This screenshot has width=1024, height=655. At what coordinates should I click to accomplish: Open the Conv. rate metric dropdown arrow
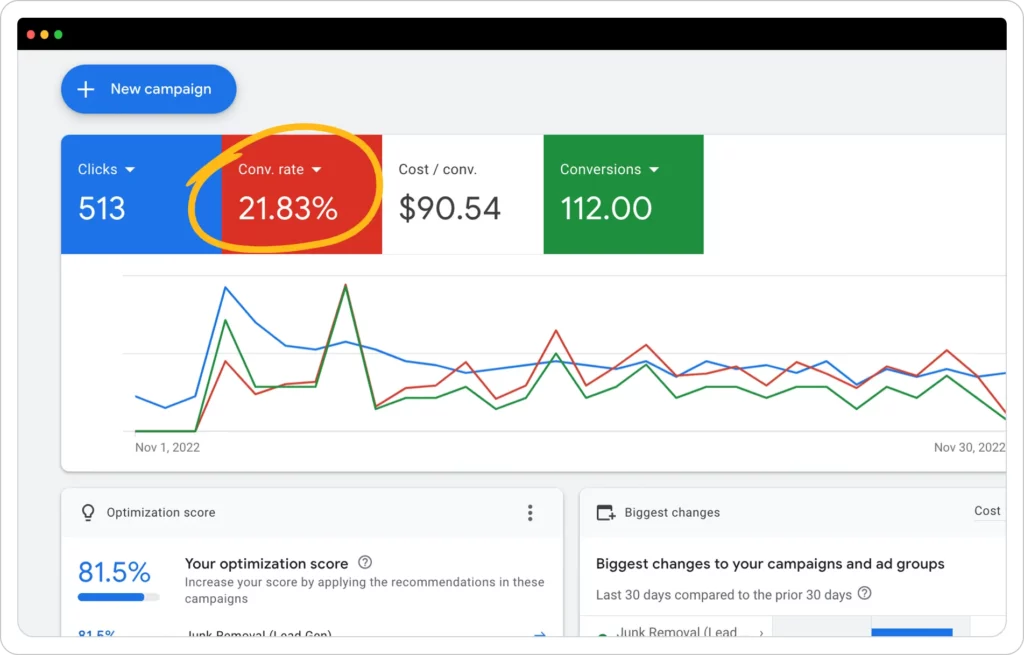(x=317, y=170)
